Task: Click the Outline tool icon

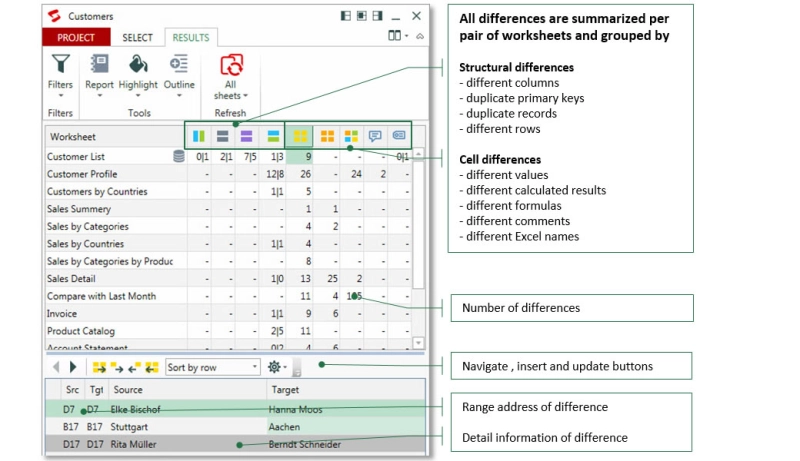Action: tap(179, 65)
